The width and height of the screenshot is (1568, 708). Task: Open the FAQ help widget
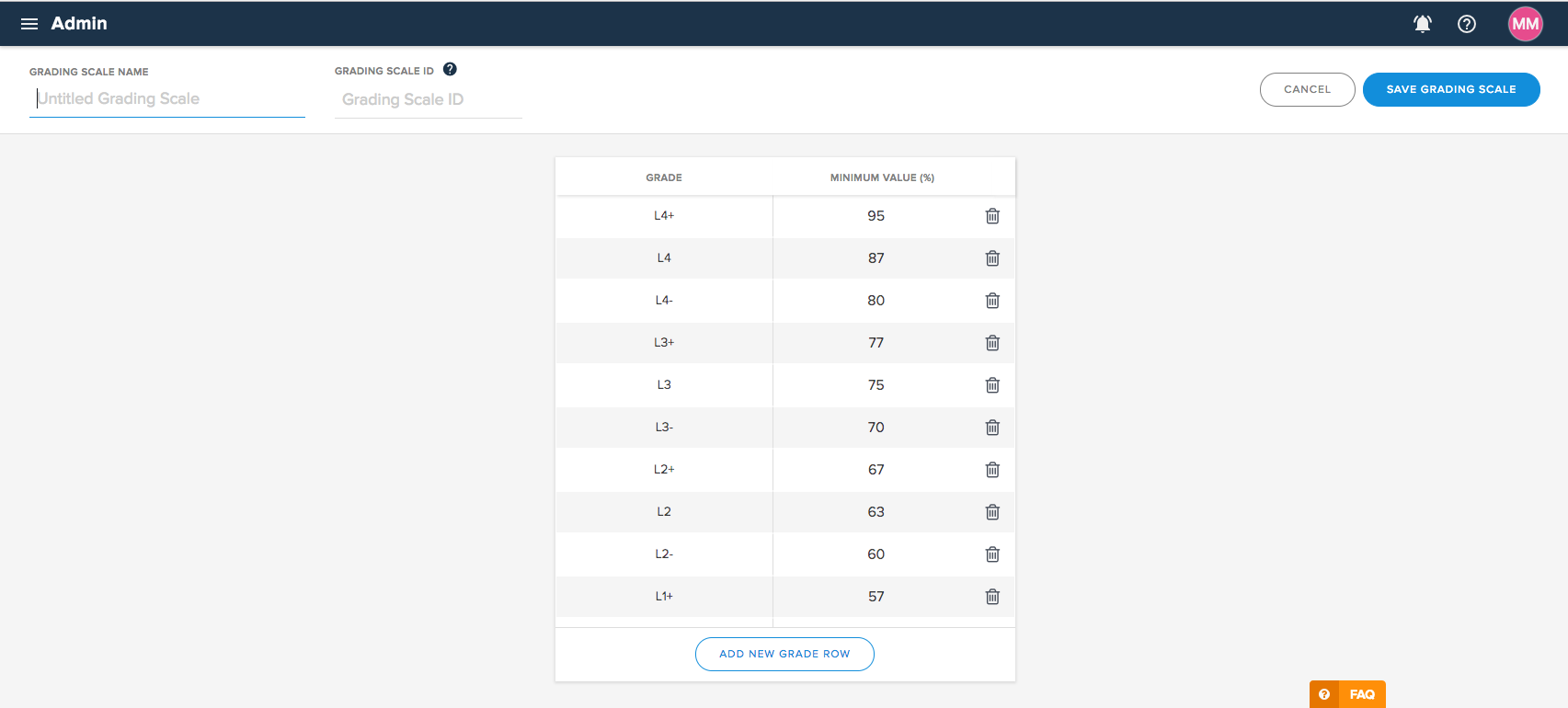click(x=1347, y=694)
